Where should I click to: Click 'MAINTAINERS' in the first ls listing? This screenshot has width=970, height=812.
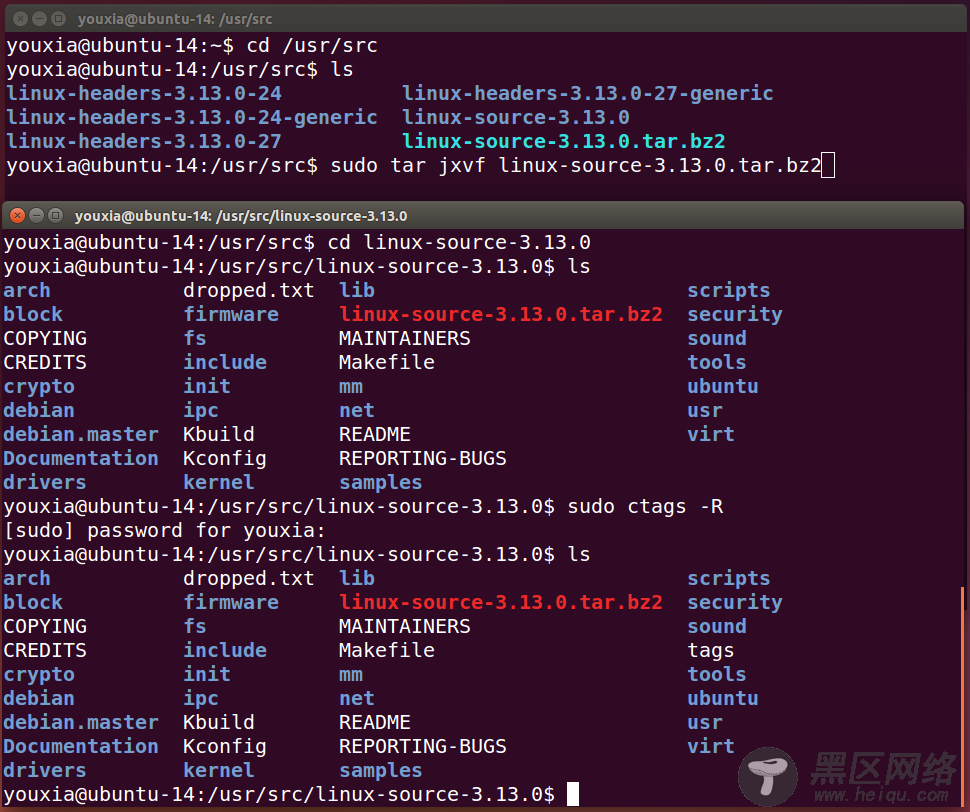[x=405, y=338]
